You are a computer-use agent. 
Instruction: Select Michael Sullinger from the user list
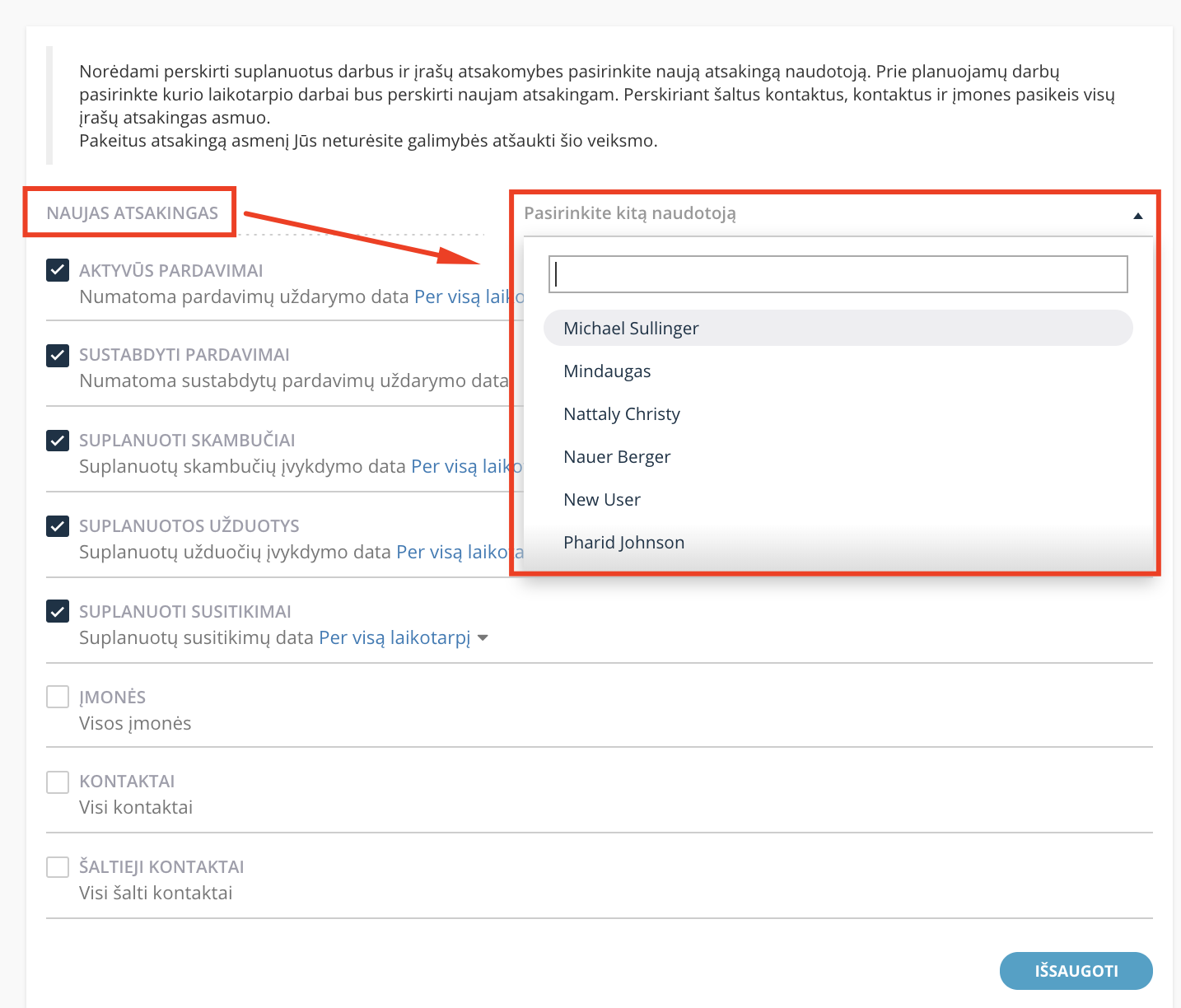pyautogui.click(x=838, y=328)
